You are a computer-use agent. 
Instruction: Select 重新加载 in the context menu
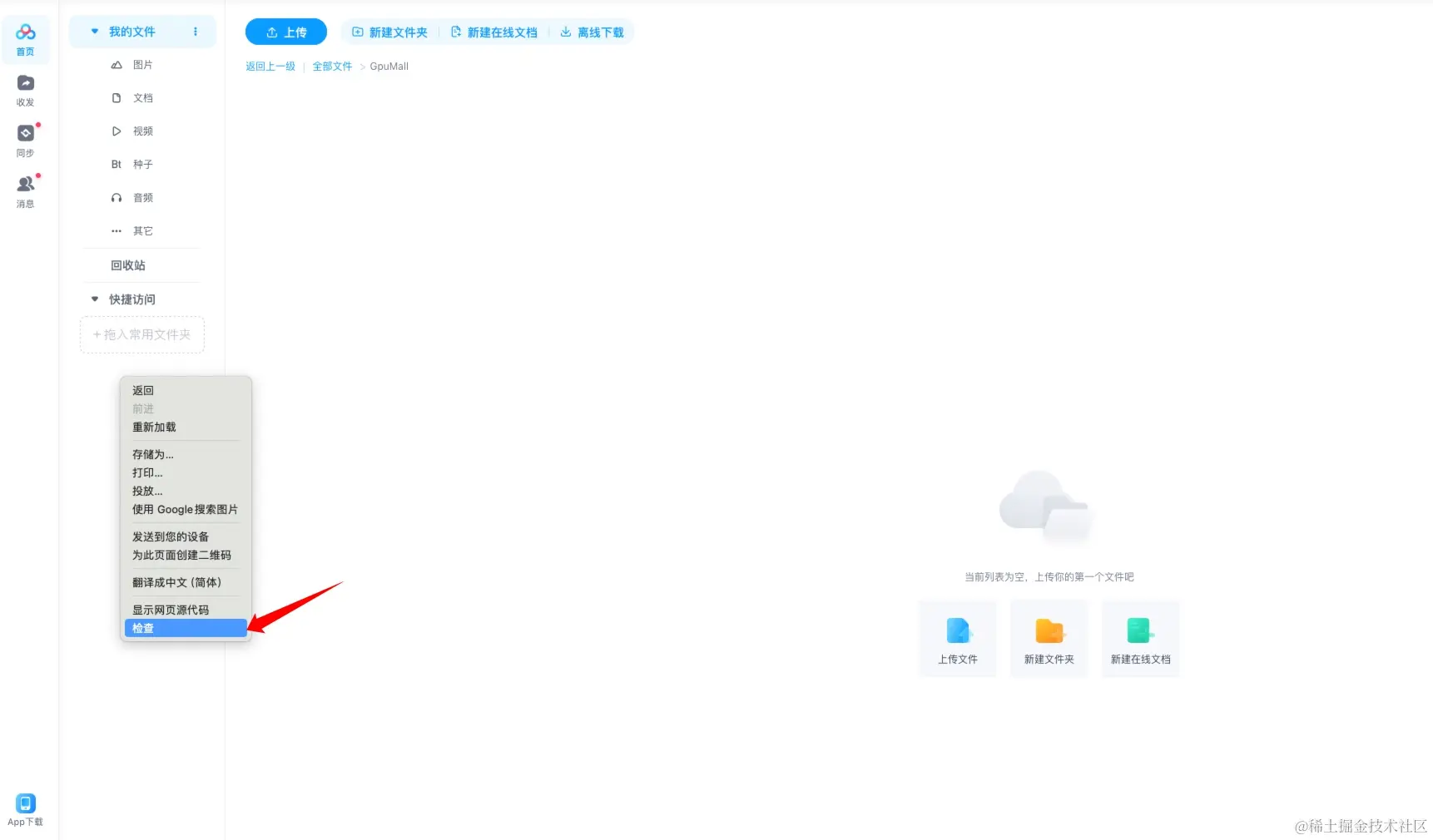pos(186,427)
